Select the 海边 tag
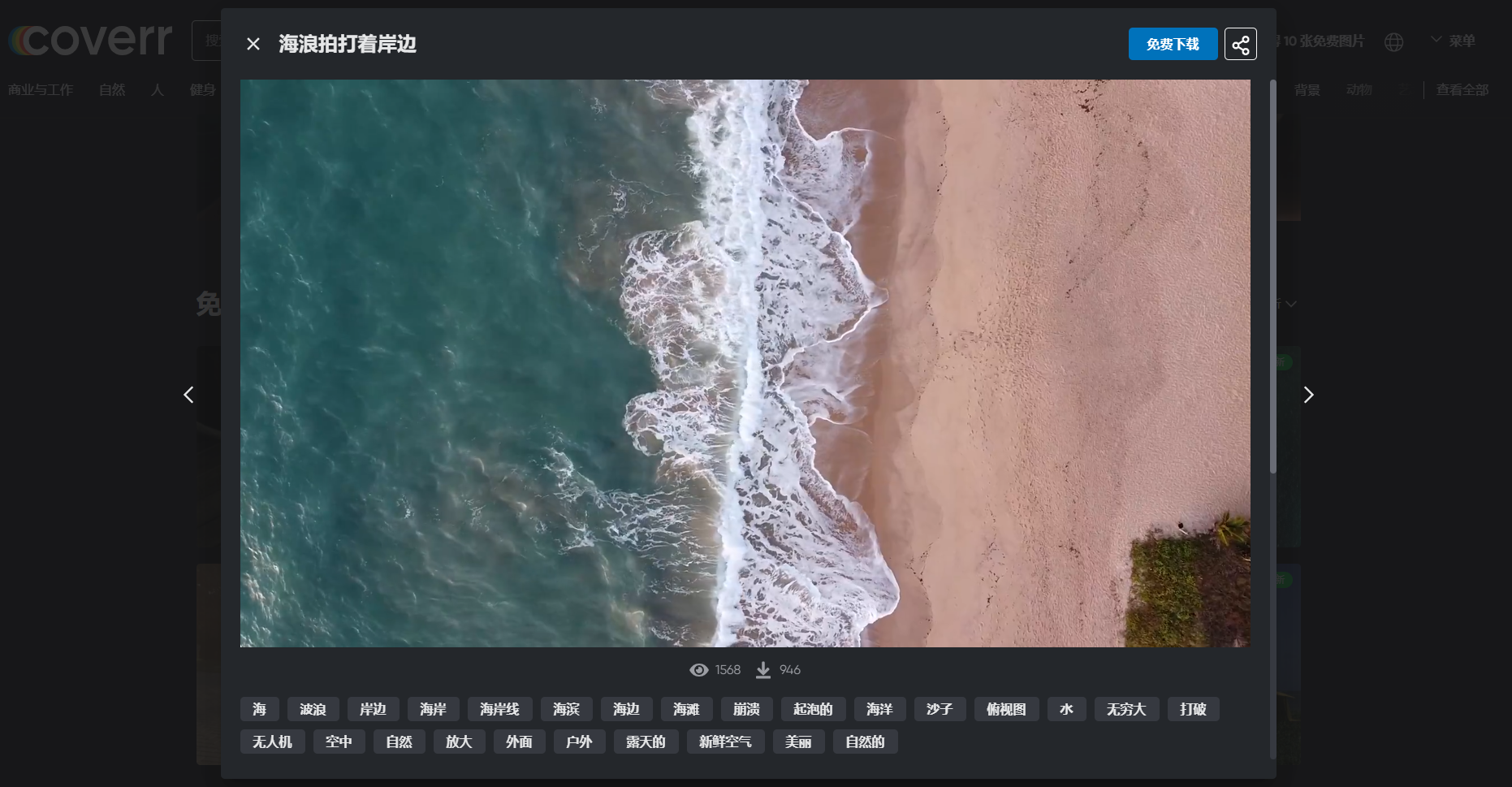This screenshot has height=787, width=1512. (x=626, y=709)
